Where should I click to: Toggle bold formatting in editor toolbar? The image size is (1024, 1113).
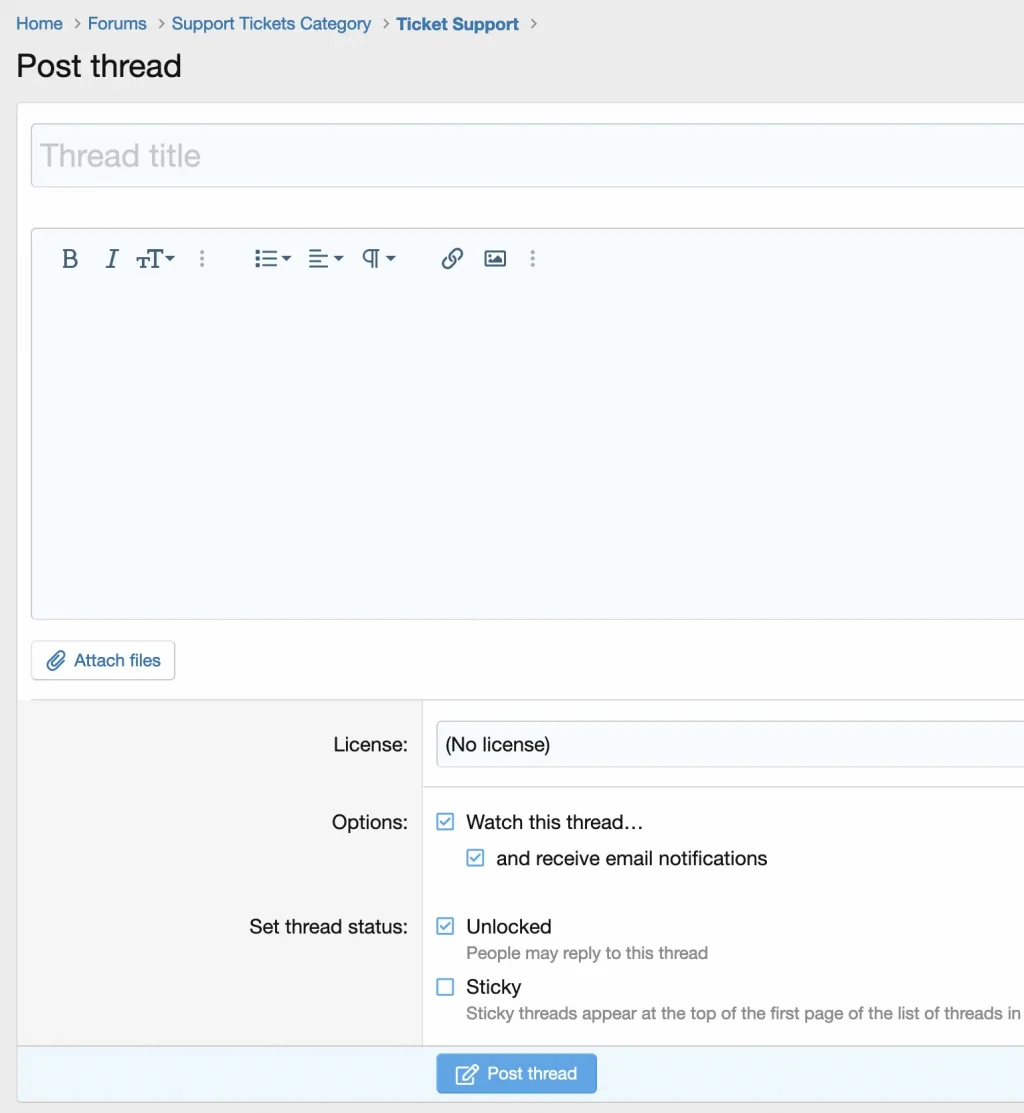tap(70, 258)
